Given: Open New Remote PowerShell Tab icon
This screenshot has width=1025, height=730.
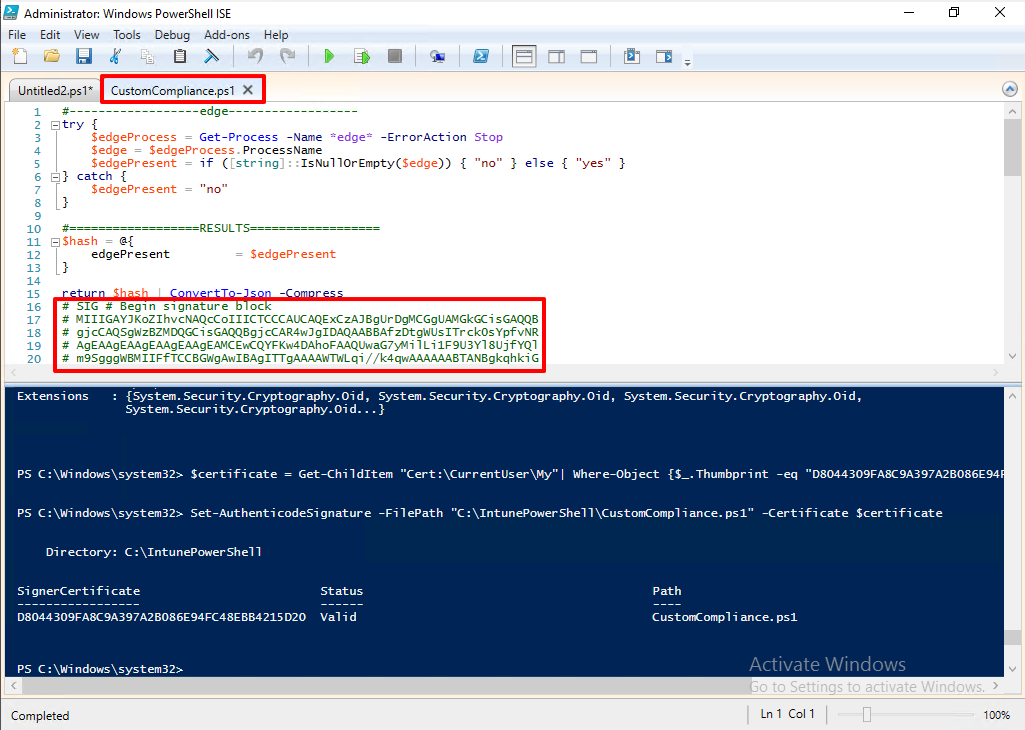Looking at the screenshot, I should pos(437,56).
